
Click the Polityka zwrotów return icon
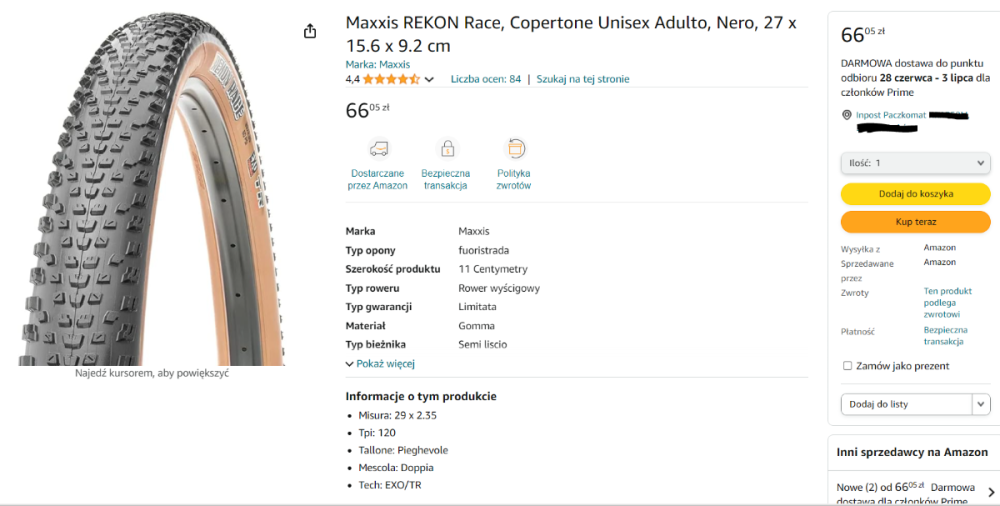[515, 149]
